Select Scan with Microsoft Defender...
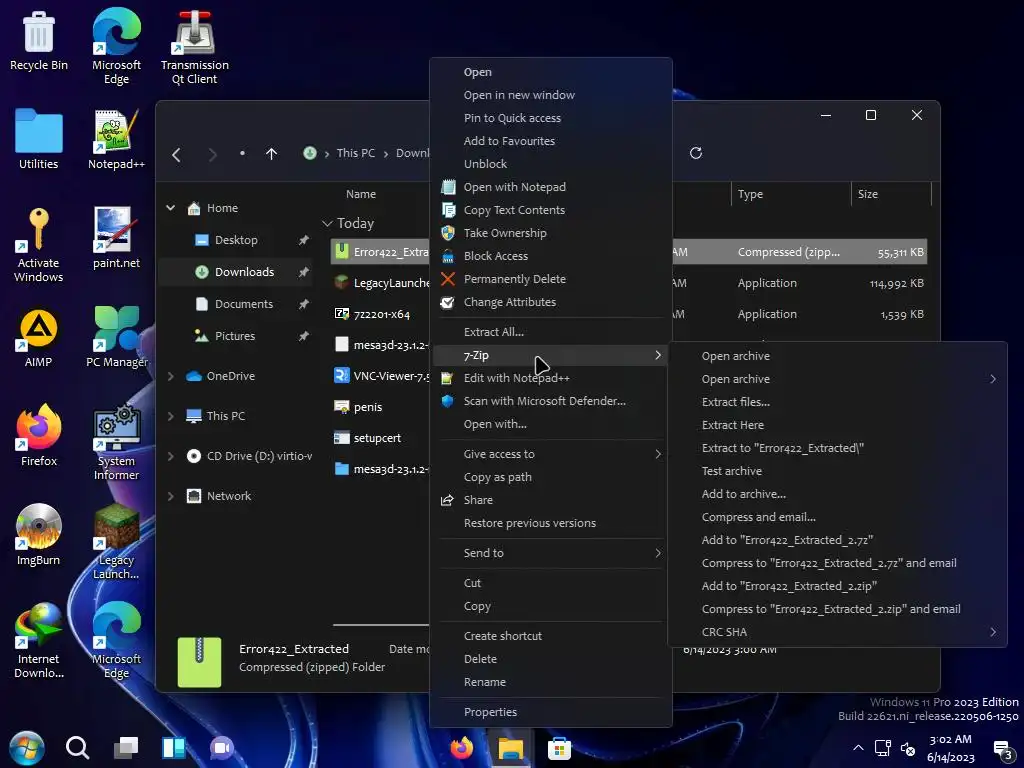 551,401
